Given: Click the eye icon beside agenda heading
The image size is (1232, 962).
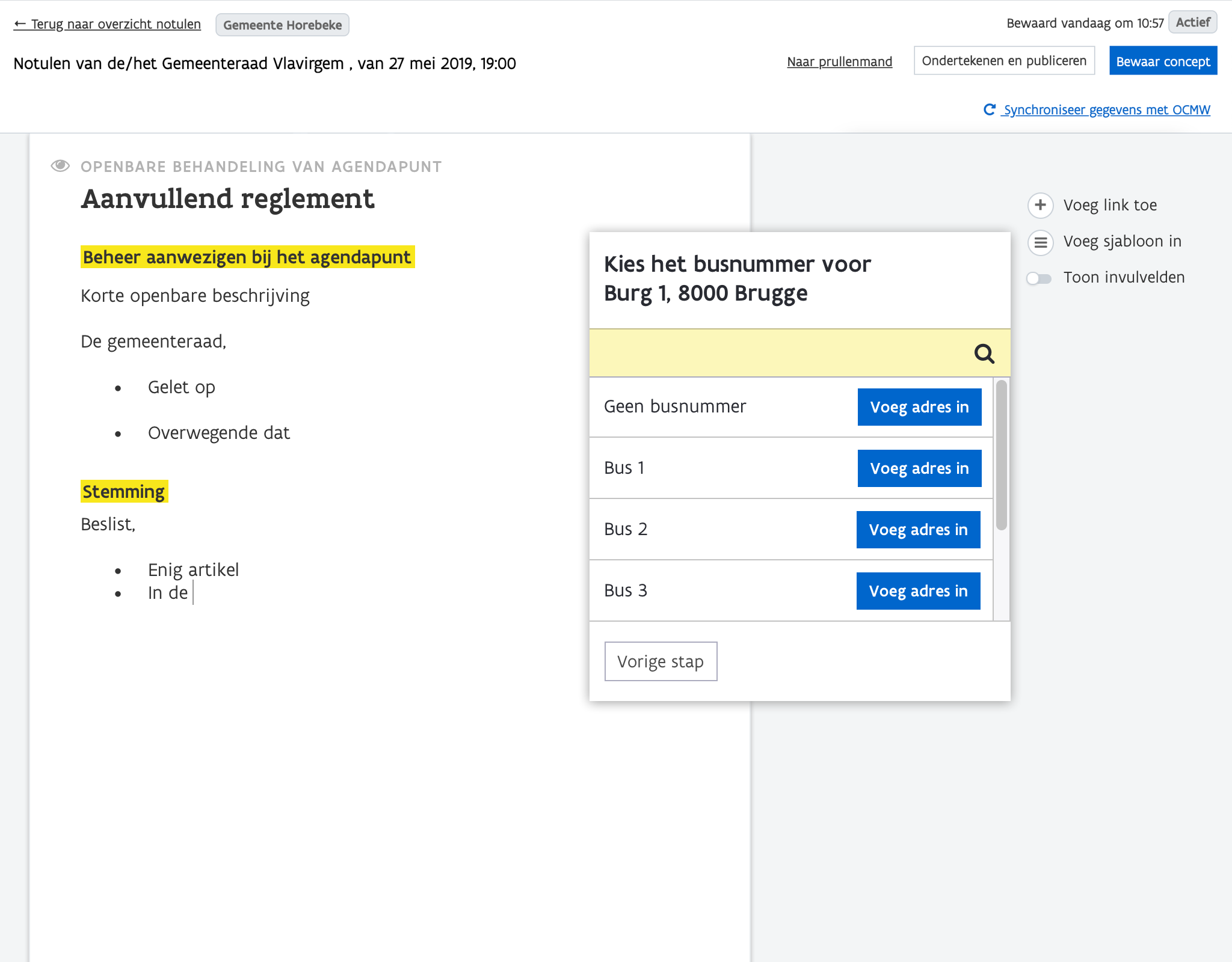Looking at the screenshot, I should coord(60,166).
